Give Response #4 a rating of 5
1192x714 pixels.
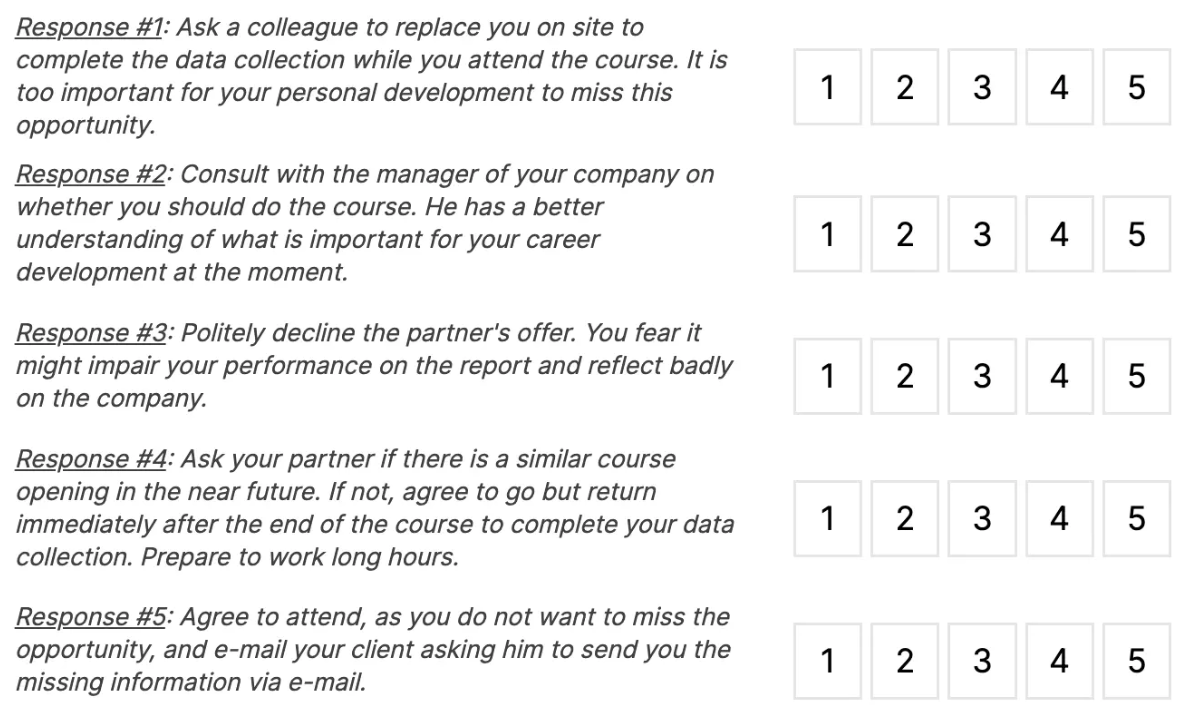tap(1136, 519)
